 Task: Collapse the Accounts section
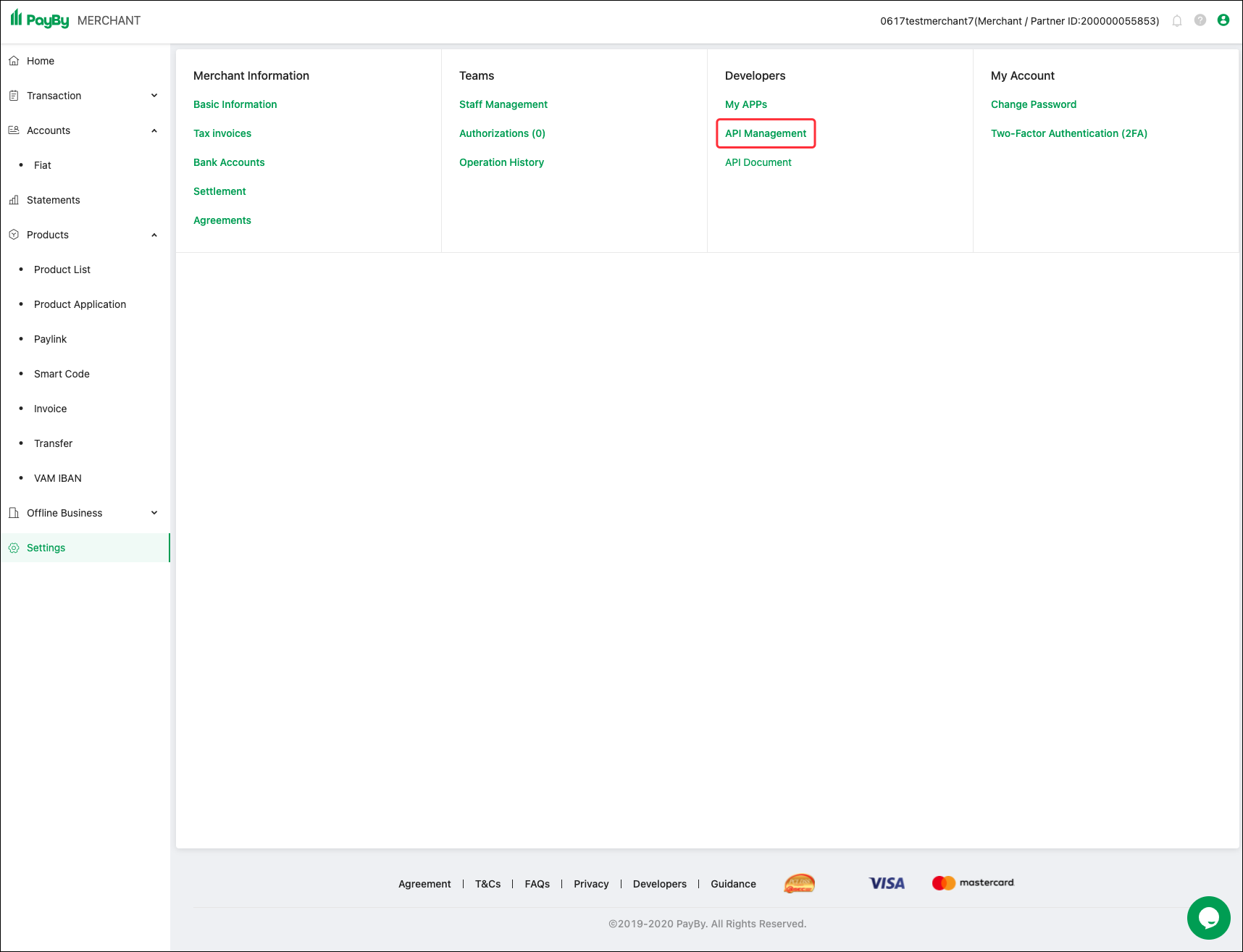[154, 130]
